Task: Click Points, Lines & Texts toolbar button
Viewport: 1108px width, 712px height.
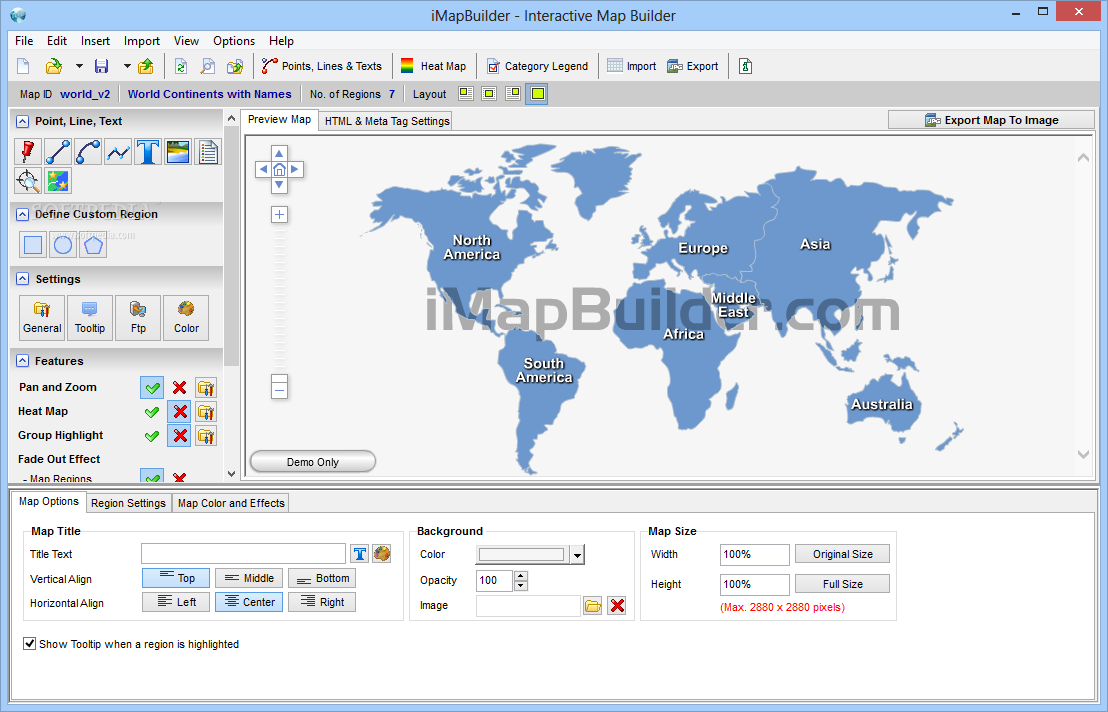Action: [x=322, y=66]
